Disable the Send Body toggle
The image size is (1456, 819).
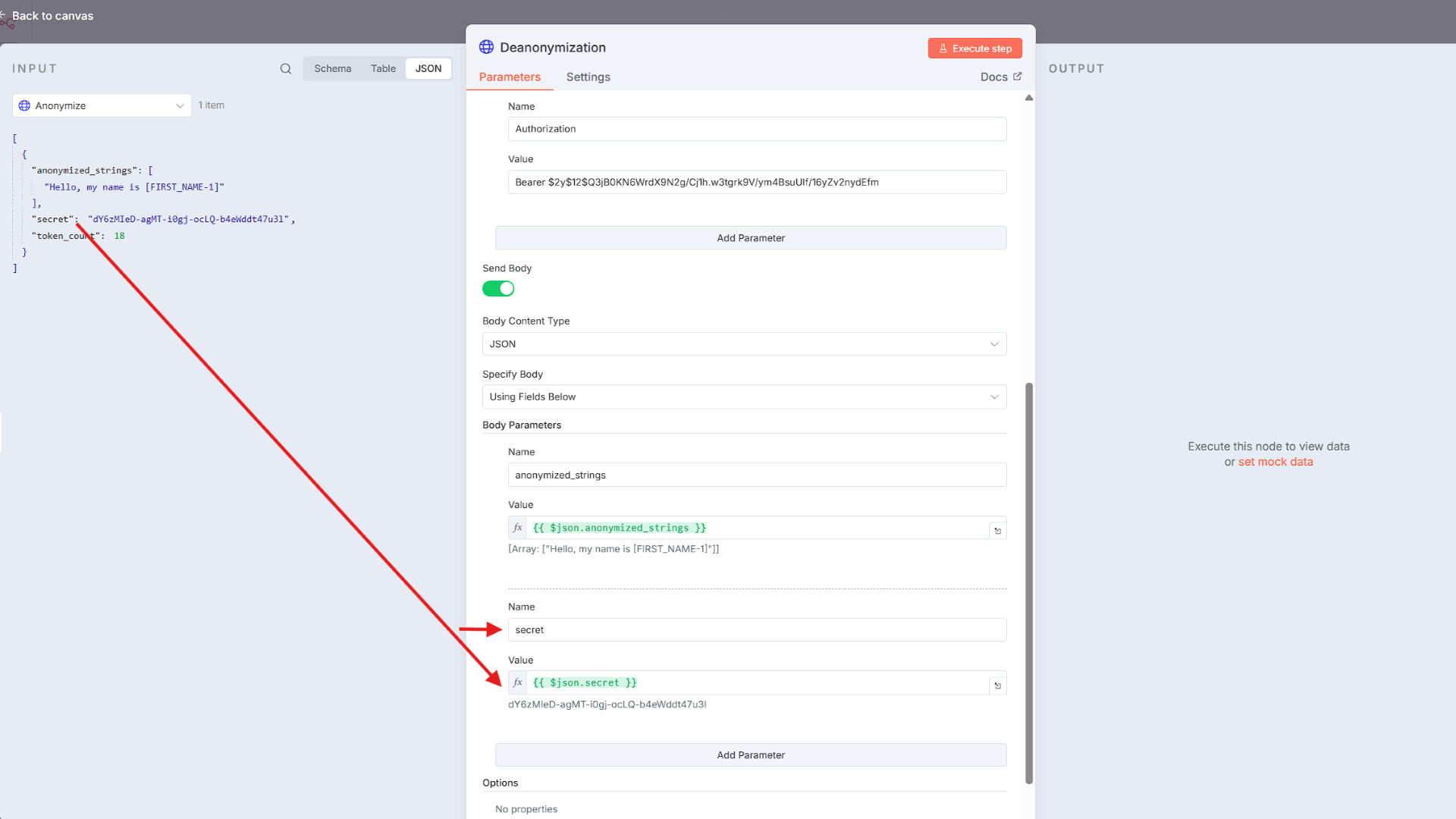[498, 288]
